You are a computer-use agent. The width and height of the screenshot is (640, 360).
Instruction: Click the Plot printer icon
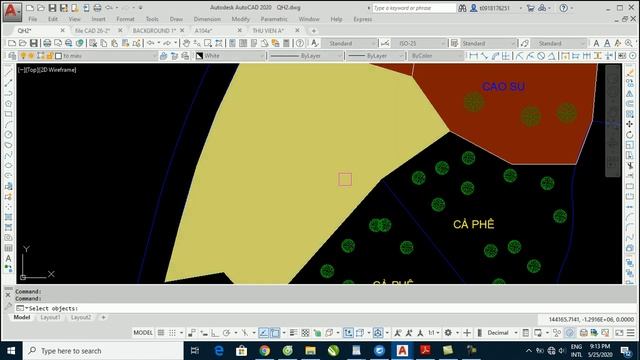47,43
